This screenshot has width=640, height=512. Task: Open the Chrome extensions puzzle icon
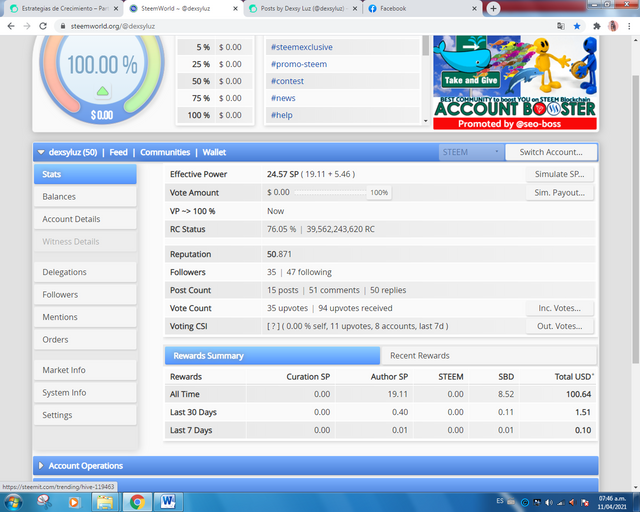pyautogui.click(x=597, y=26)
